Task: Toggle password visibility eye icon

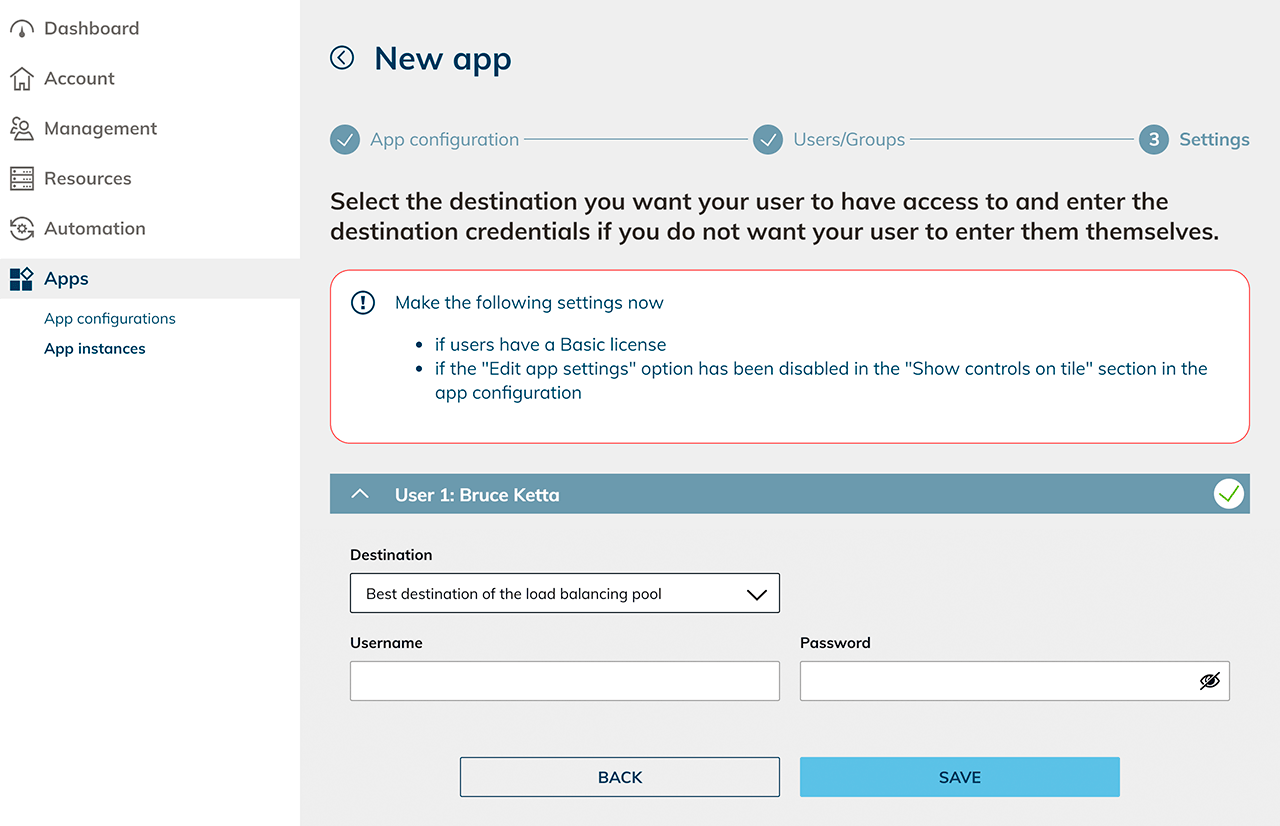Action: point(1210,681)
